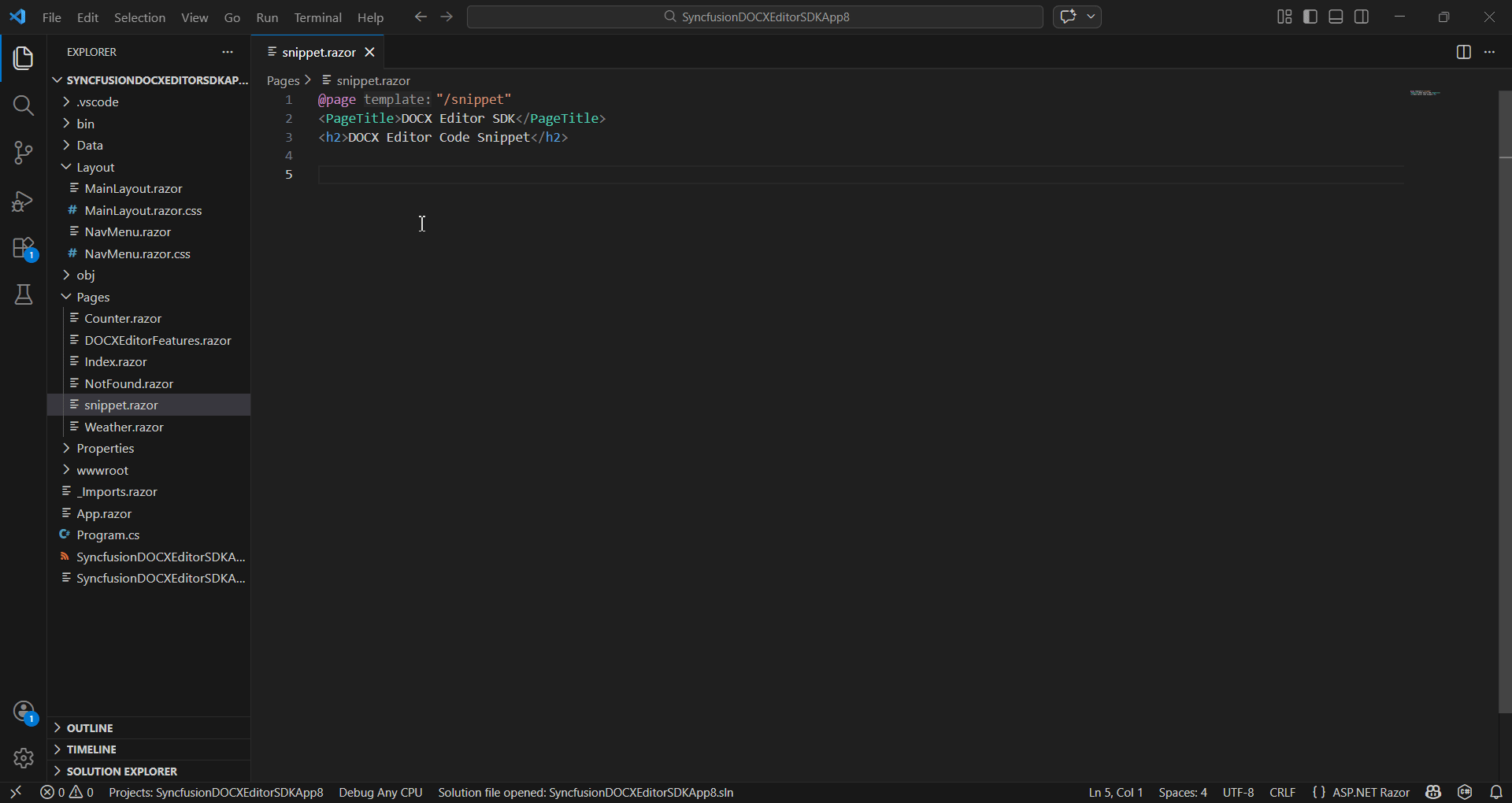Image resolution: width=1512 pixels, height=803 pixels.
Task: Open notifications via the bell icon
Action: click(1495, 792)
